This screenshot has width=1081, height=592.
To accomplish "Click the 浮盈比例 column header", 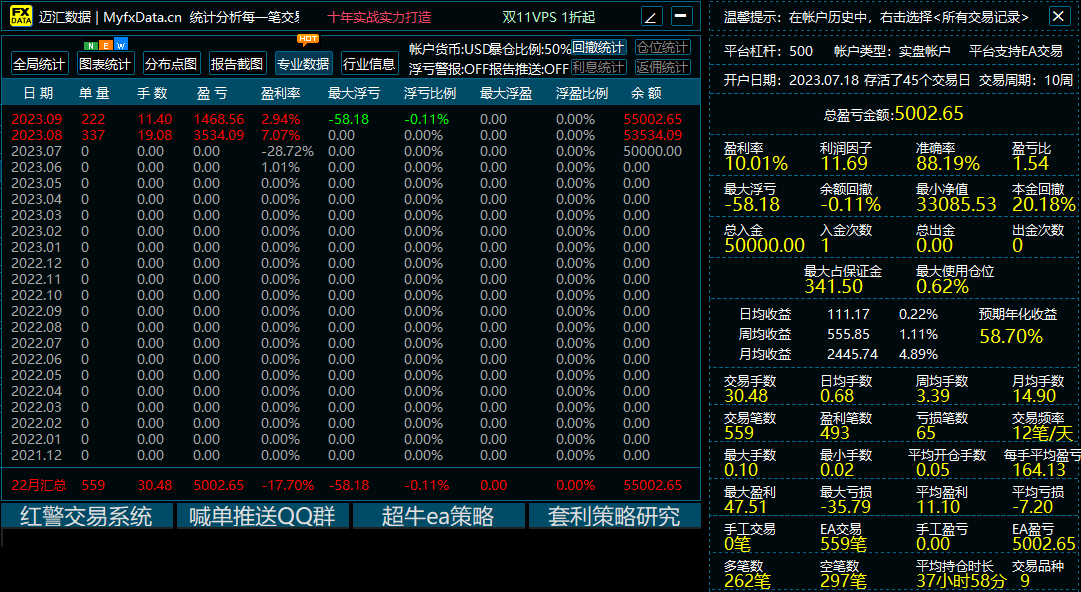I will pos(582,93).
